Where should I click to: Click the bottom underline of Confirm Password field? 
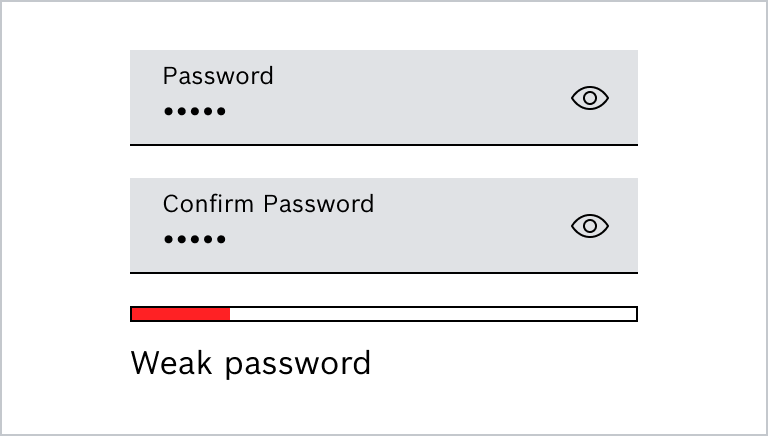383,272
